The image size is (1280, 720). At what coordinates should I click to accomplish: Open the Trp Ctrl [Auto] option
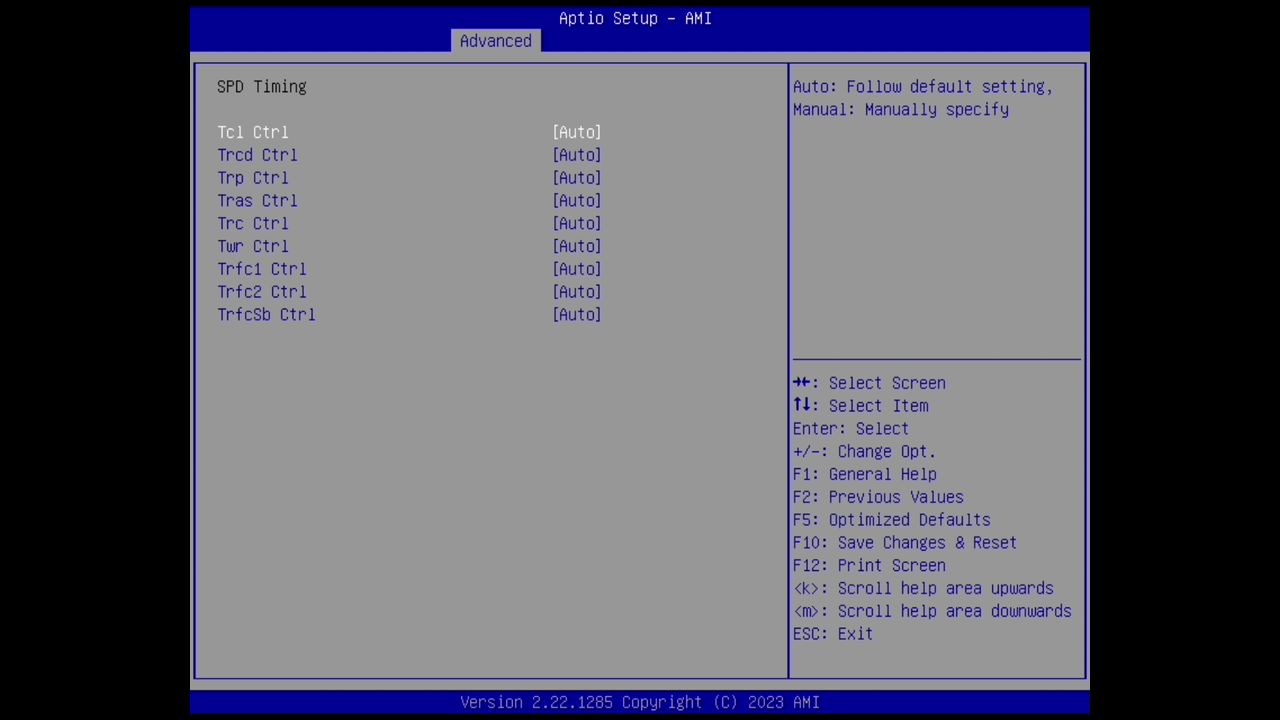tap(577, 178)
